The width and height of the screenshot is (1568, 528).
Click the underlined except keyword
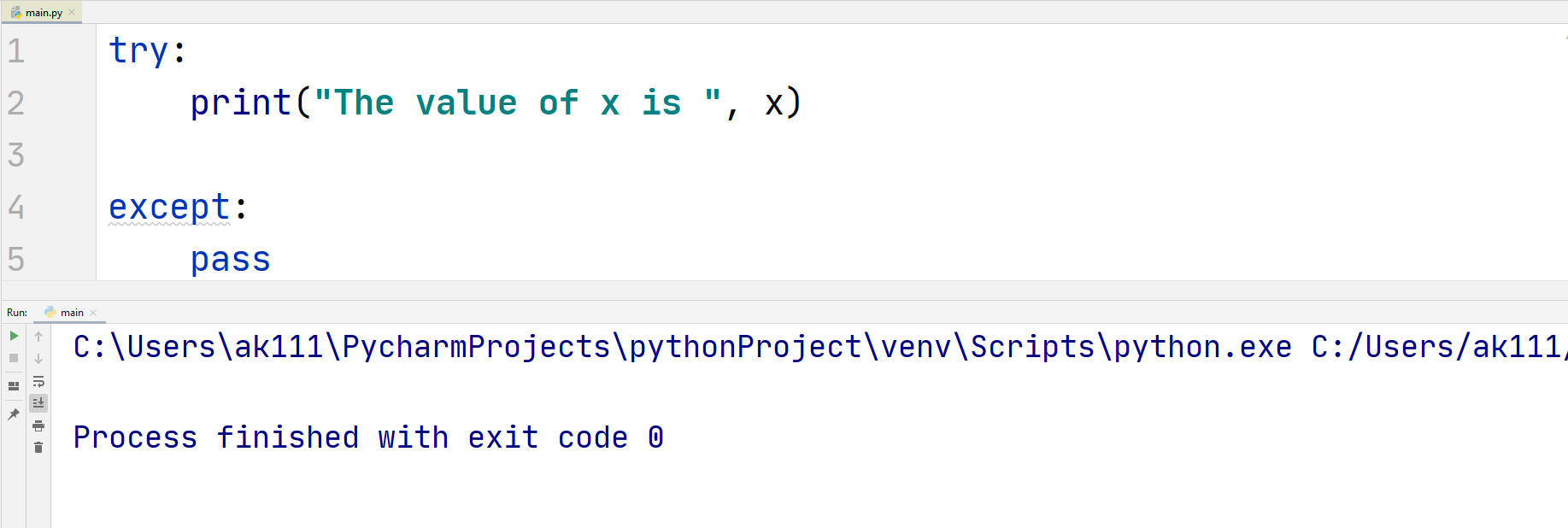pyautogui.click(x=169, y=208)
